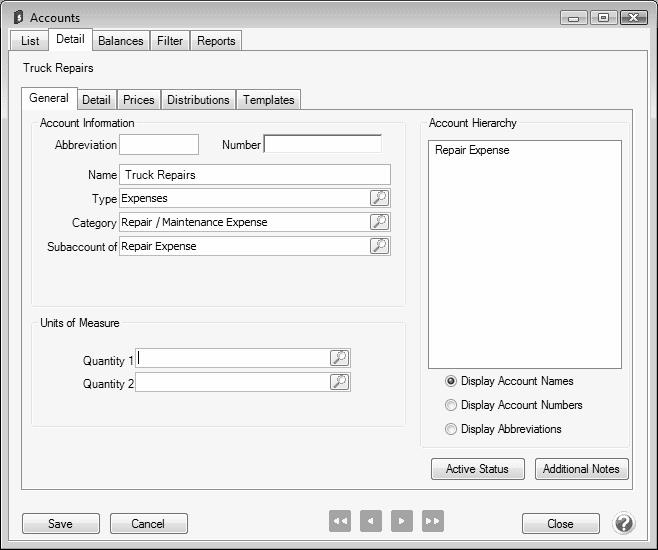
Task: Open help with the question mark icon
Action: point(623,523)
